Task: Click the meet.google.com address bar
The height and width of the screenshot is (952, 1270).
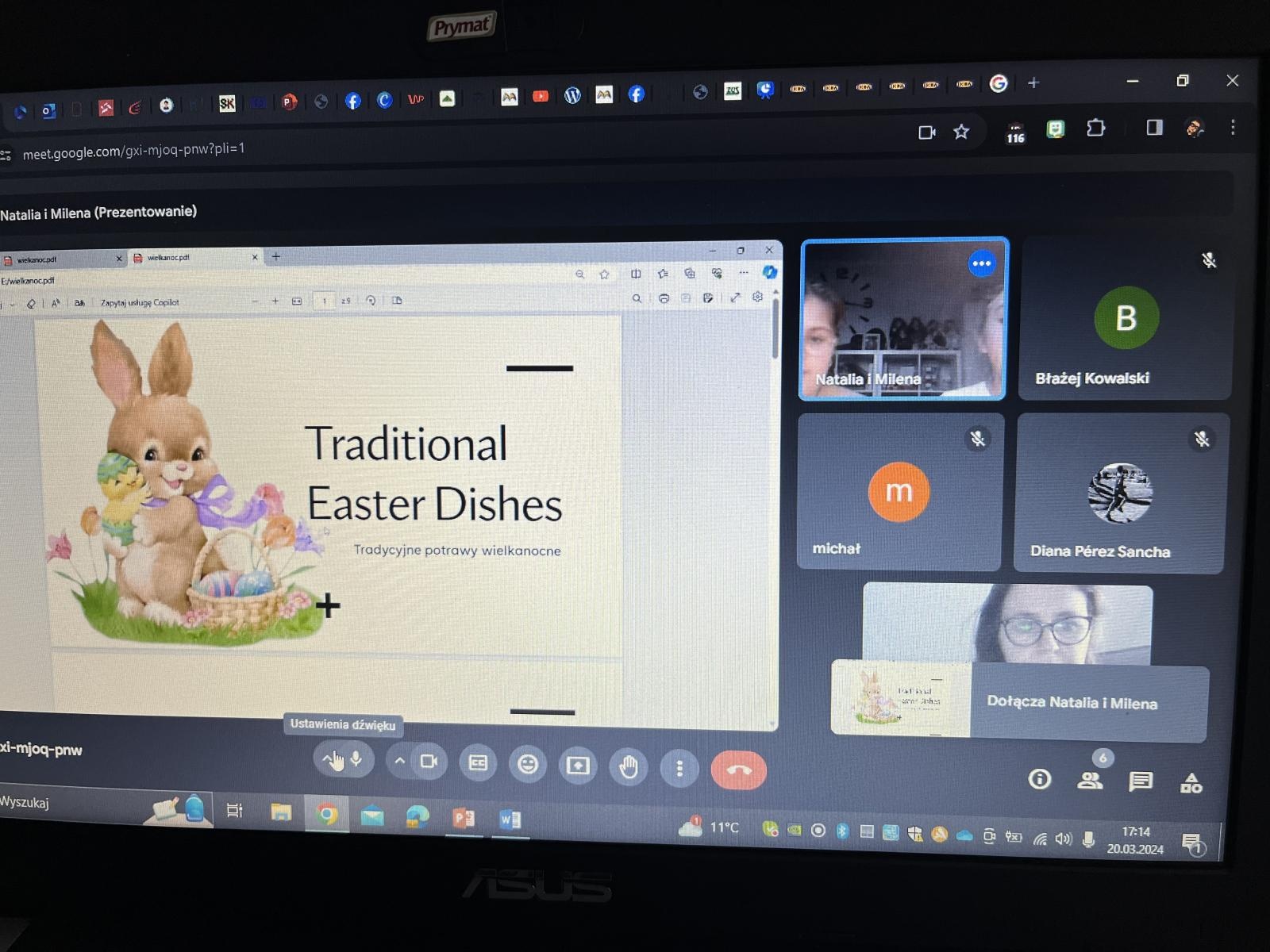Action: click(x=133, y=151)
